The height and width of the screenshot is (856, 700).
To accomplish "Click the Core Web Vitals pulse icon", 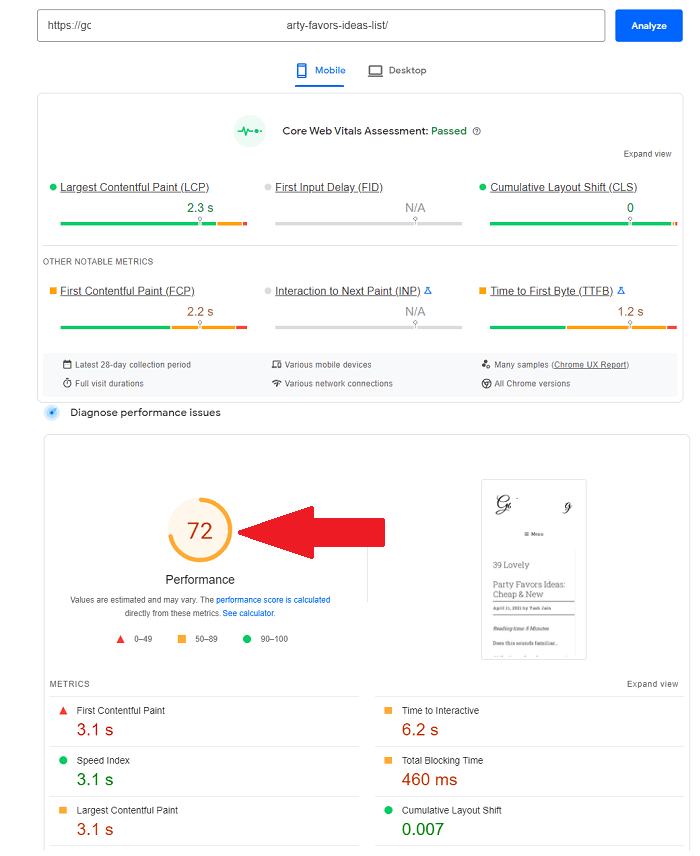I will tap(249, 130).
